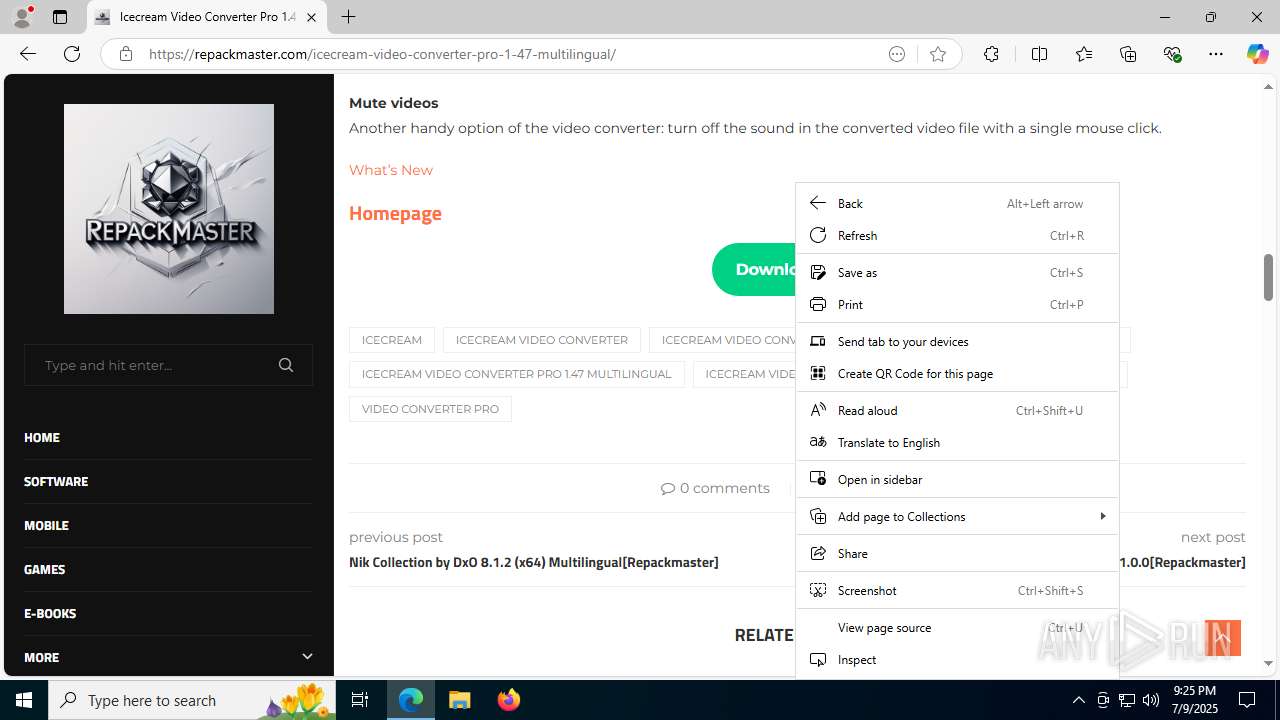Launch Firefox from the taskbar

coord(509,700)
